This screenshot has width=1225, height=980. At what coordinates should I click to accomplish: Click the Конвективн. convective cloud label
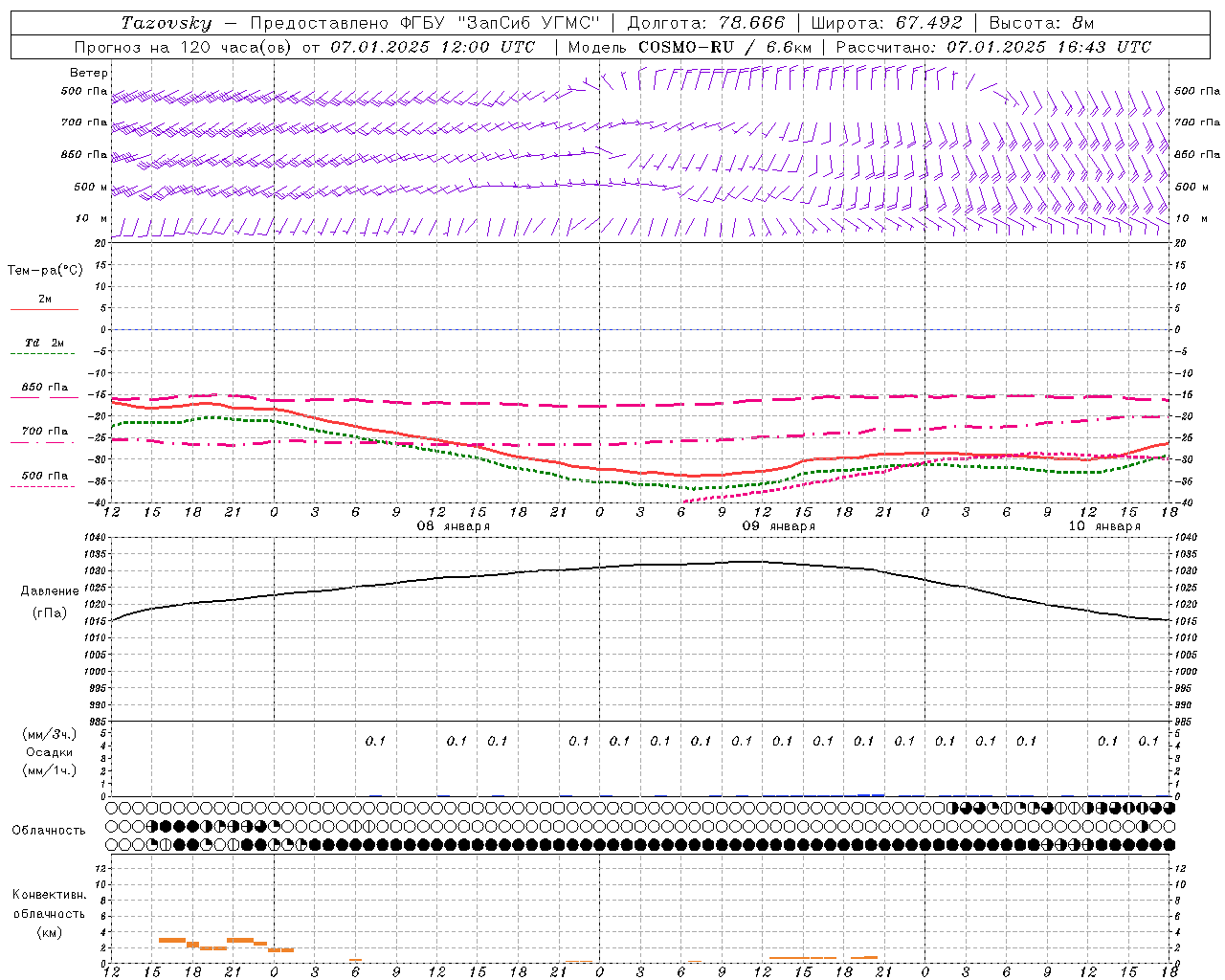pyautogui.click(x=49, y=895)
